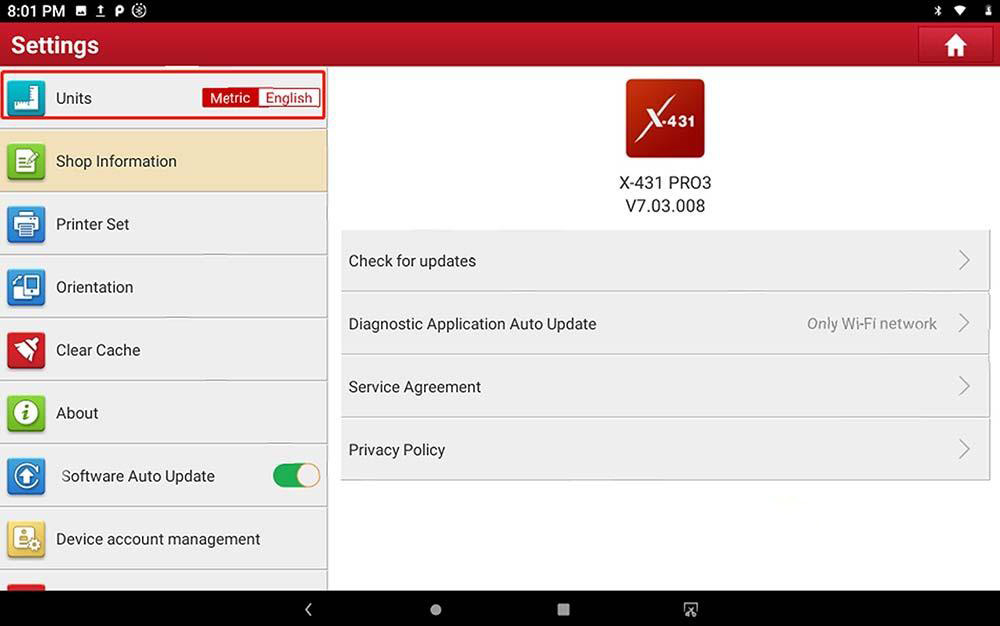Open Orientation settings
Image resolution: width=1000 pixels, height=626 pixels.
[163, 288]
